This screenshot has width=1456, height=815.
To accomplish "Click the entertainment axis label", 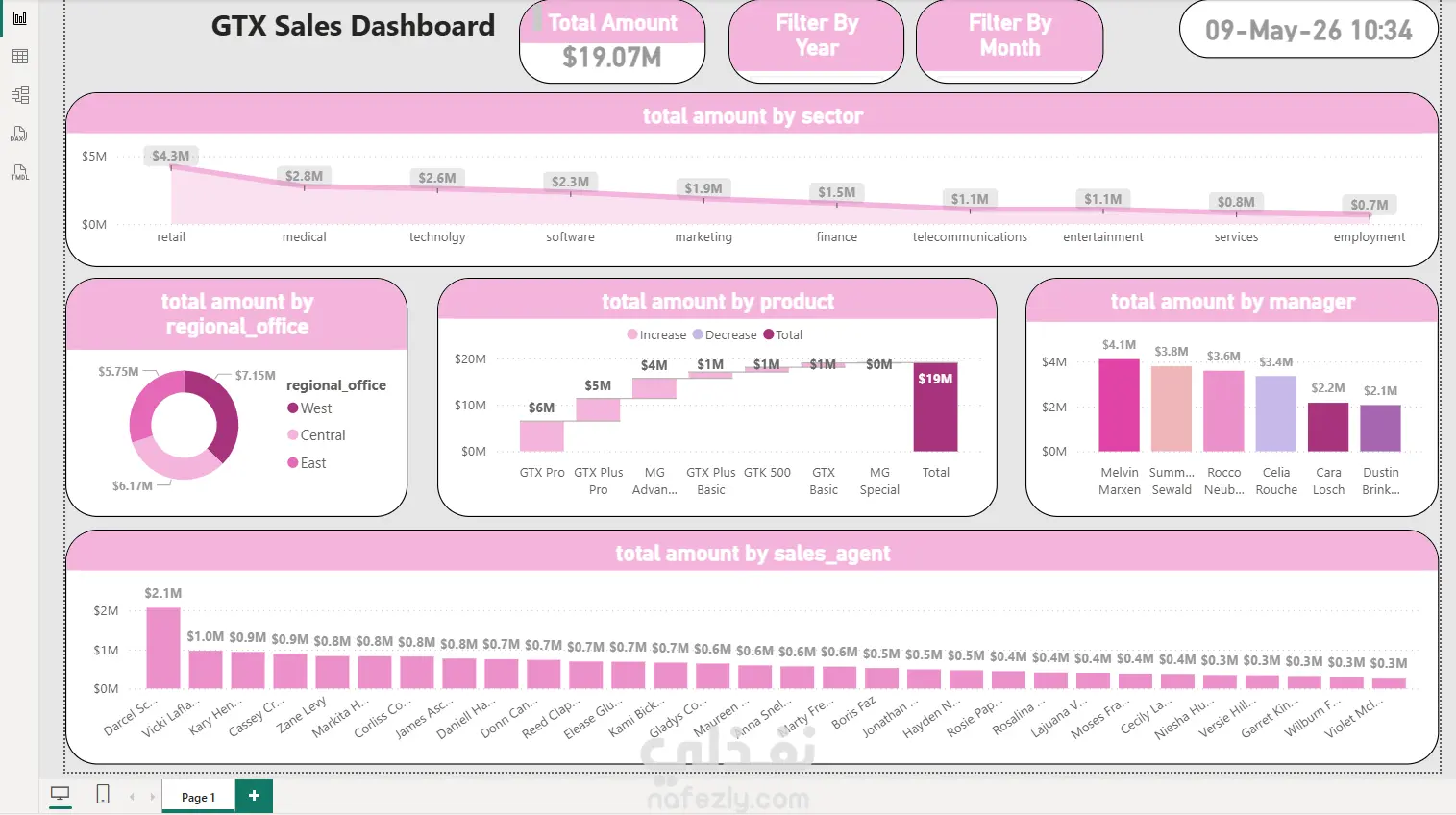I will click(1103, 237).
